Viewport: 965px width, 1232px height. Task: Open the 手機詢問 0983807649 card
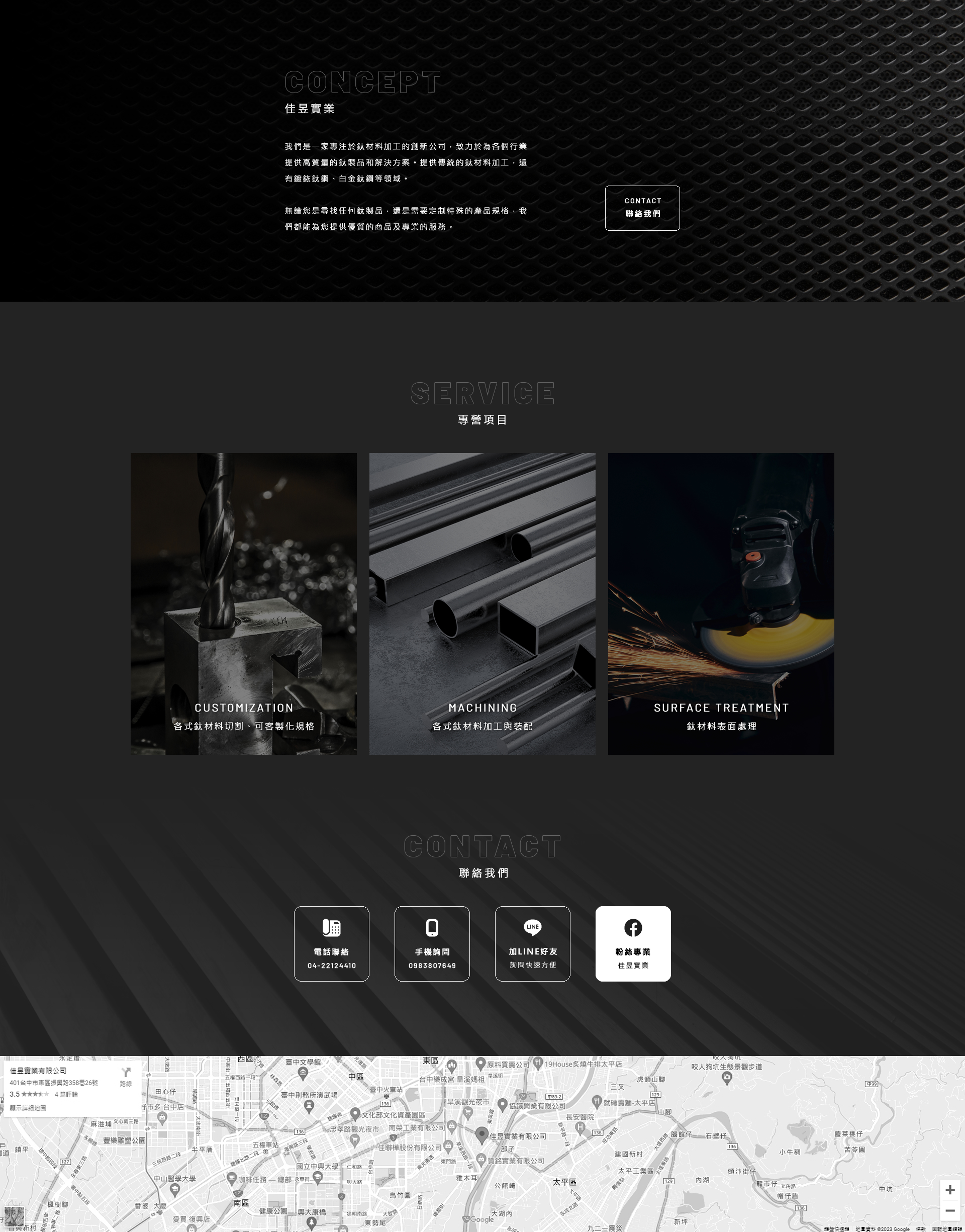tap(432, 943)
